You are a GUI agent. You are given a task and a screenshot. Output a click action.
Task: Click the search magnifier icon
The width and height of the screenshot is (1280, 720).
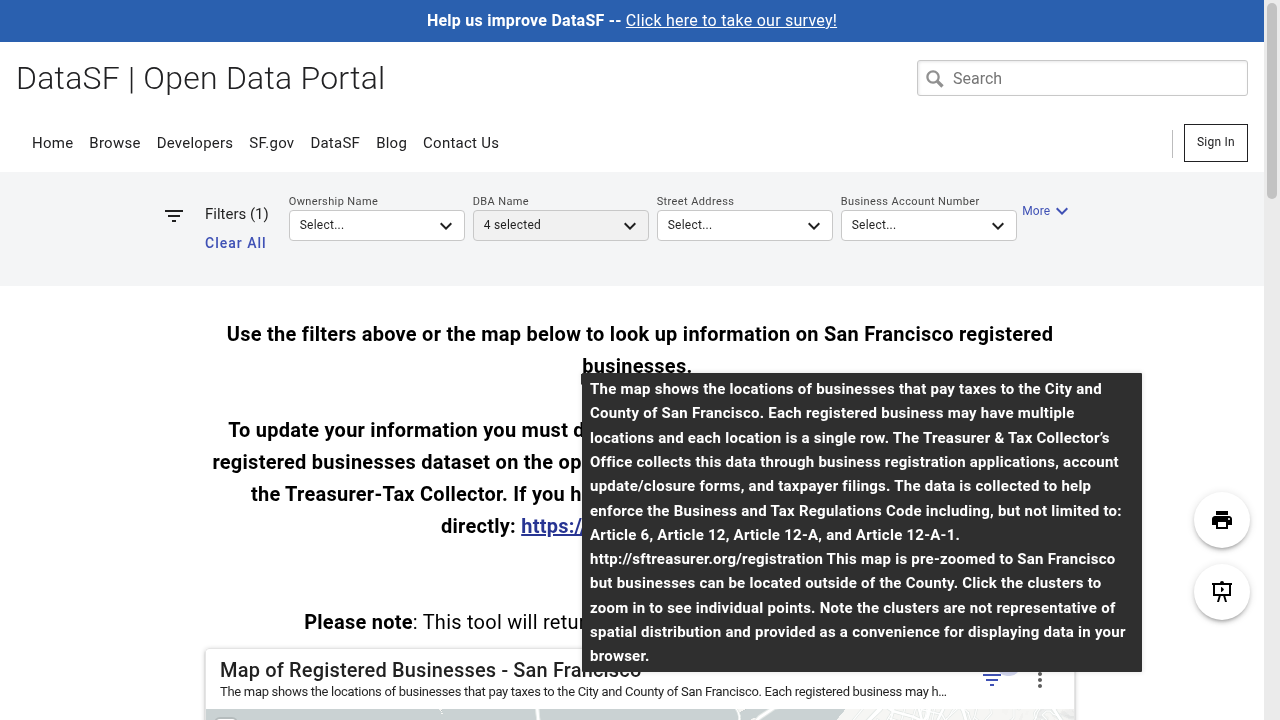935,79
